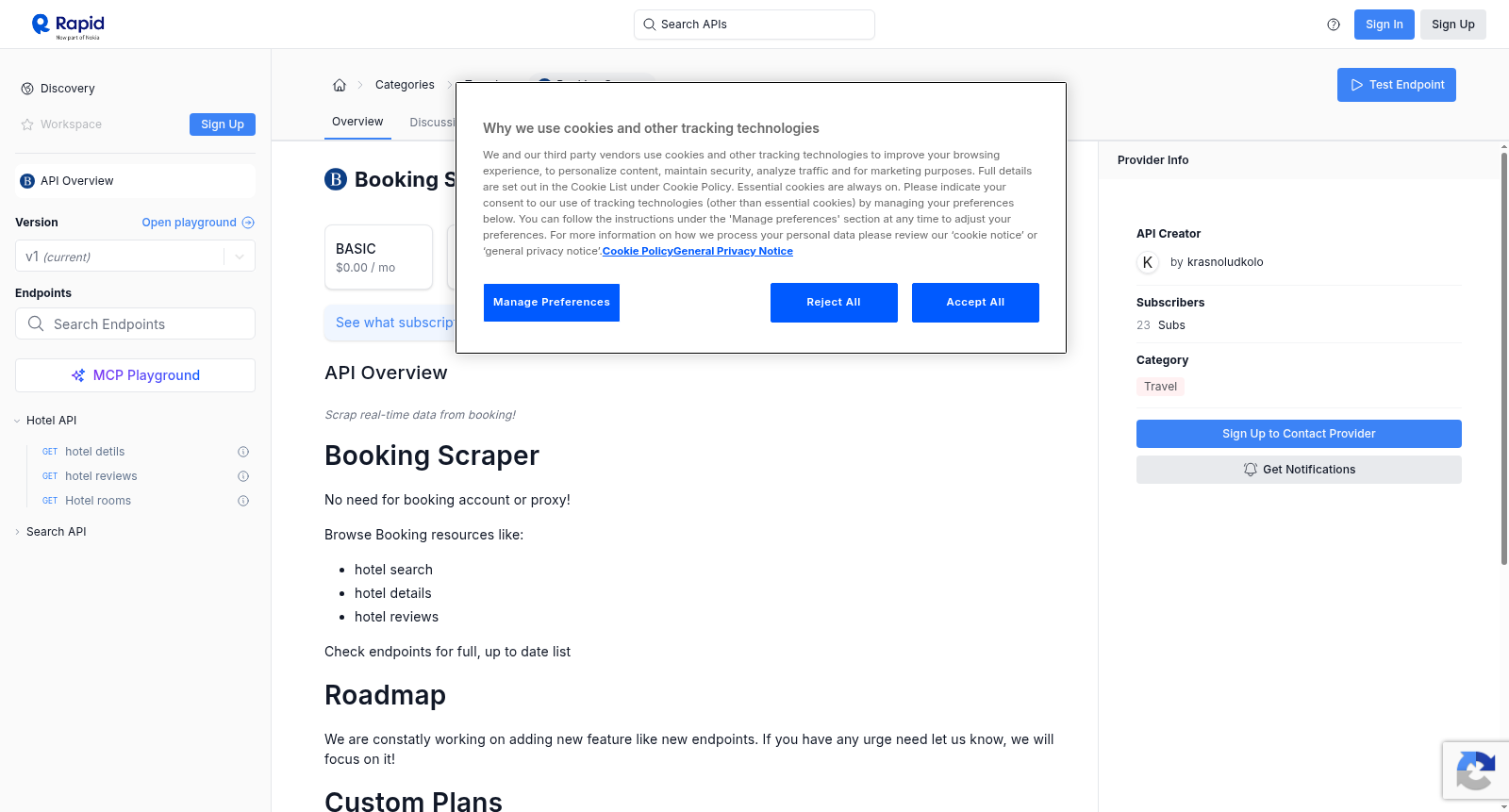1509x812 pixels.
Task: Select the Hotel rooms GET endpoint
Action: [98, 501]
